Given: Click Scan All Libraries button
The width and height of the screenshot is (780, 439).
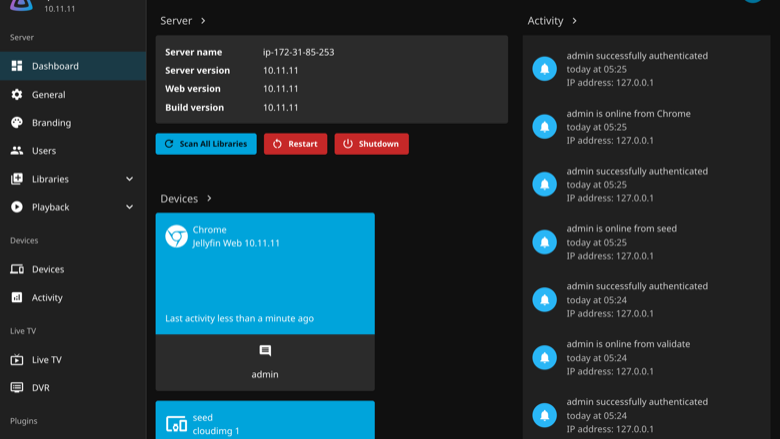Looking at the screenshot, I should (206, 144).
